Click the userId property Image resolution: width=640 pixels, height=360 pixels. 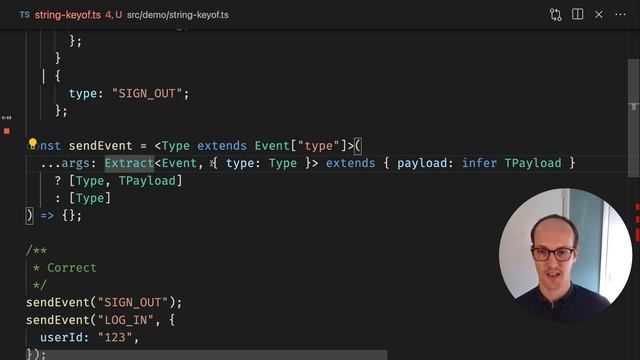click(61, 338)
